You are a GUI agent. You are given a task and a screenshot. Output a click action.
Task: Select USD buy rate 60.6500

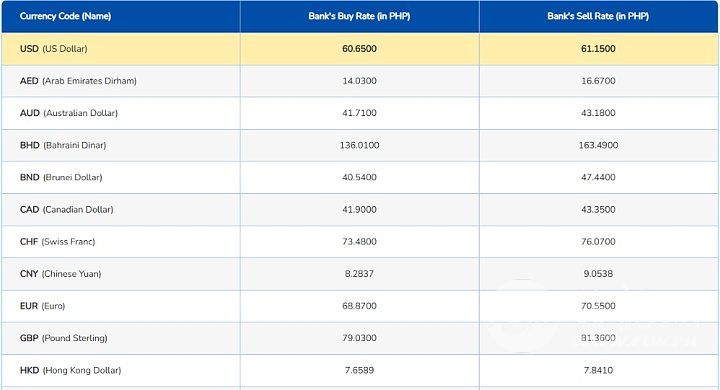tap(360, 49)
